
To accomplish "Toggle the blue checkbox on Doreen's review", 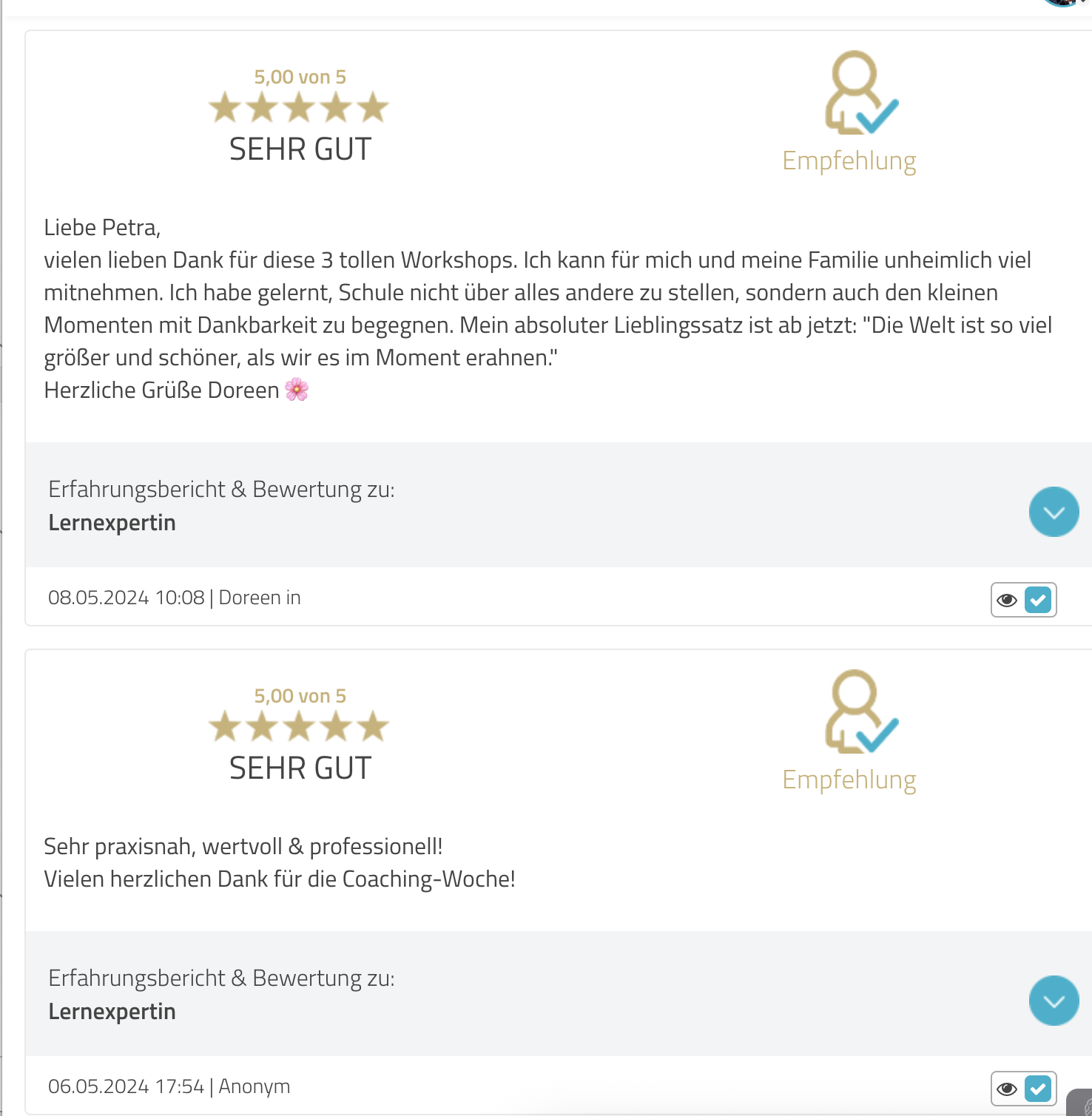I will click(1038, 600).
